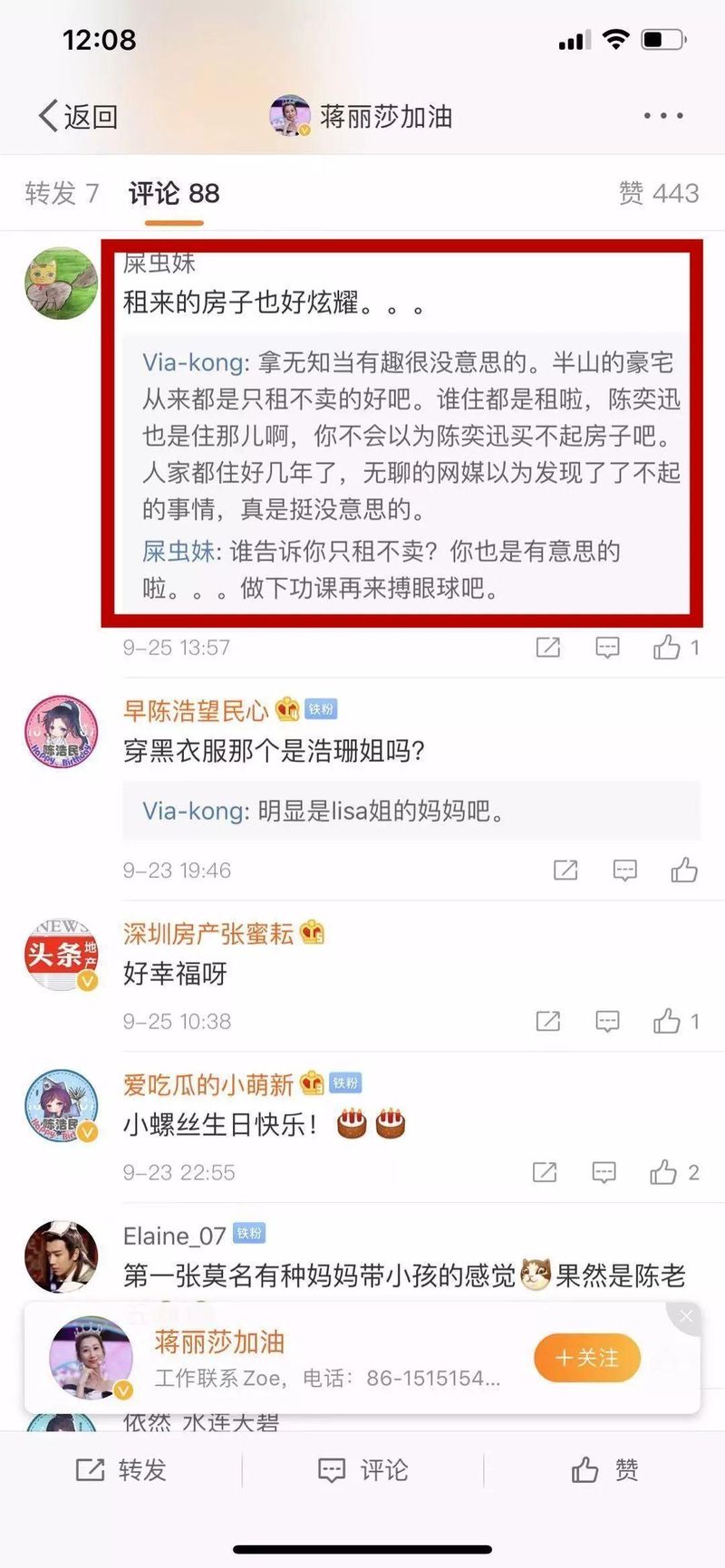725x1568 pixels.
Task: Reply icon on 深圳房产张蜜耘 comment
Action: pyautogui.click(x=607, y=1021)
